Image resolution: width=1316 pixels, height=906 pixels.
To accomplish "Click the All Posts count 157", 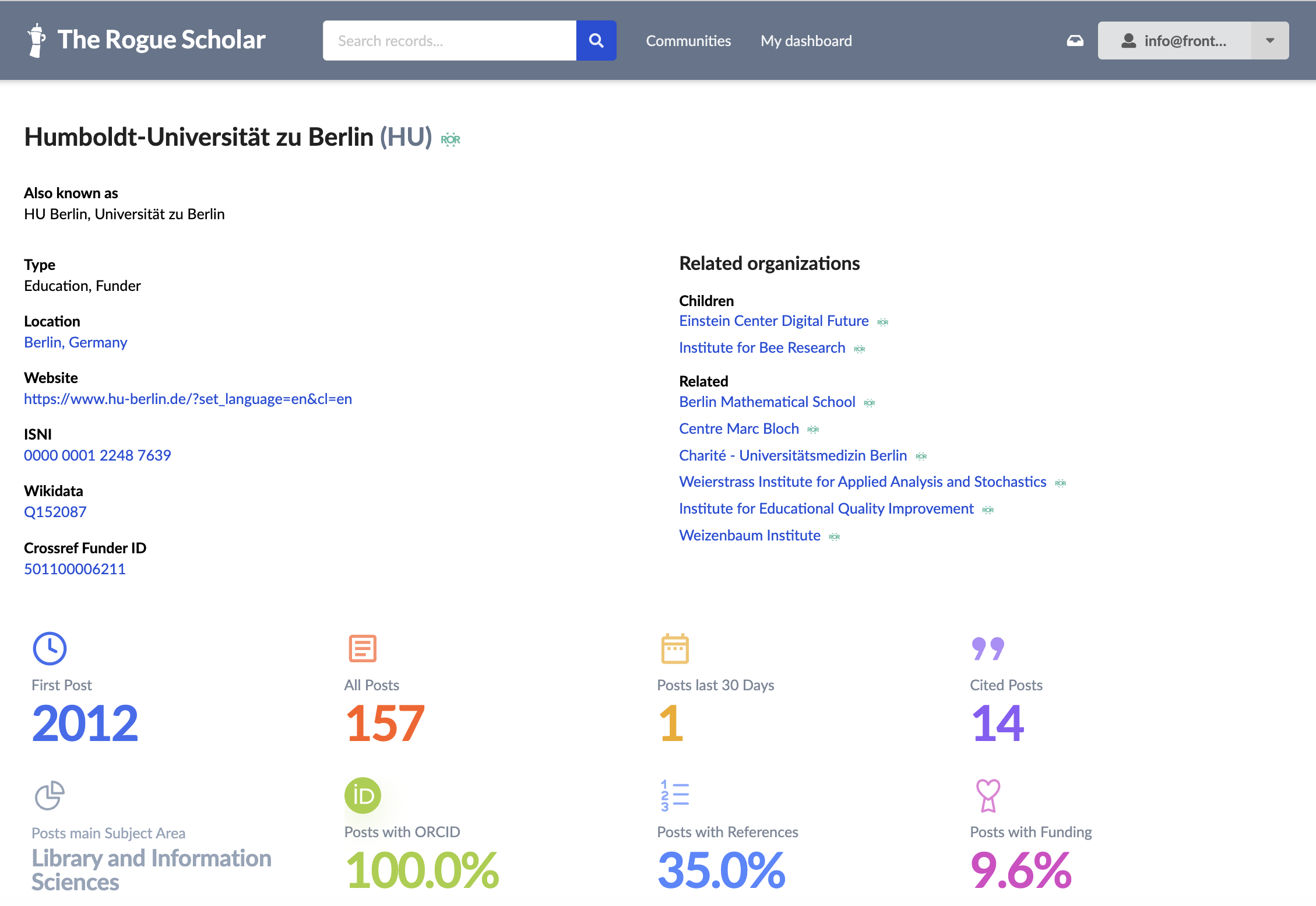I will click(385, 723).
